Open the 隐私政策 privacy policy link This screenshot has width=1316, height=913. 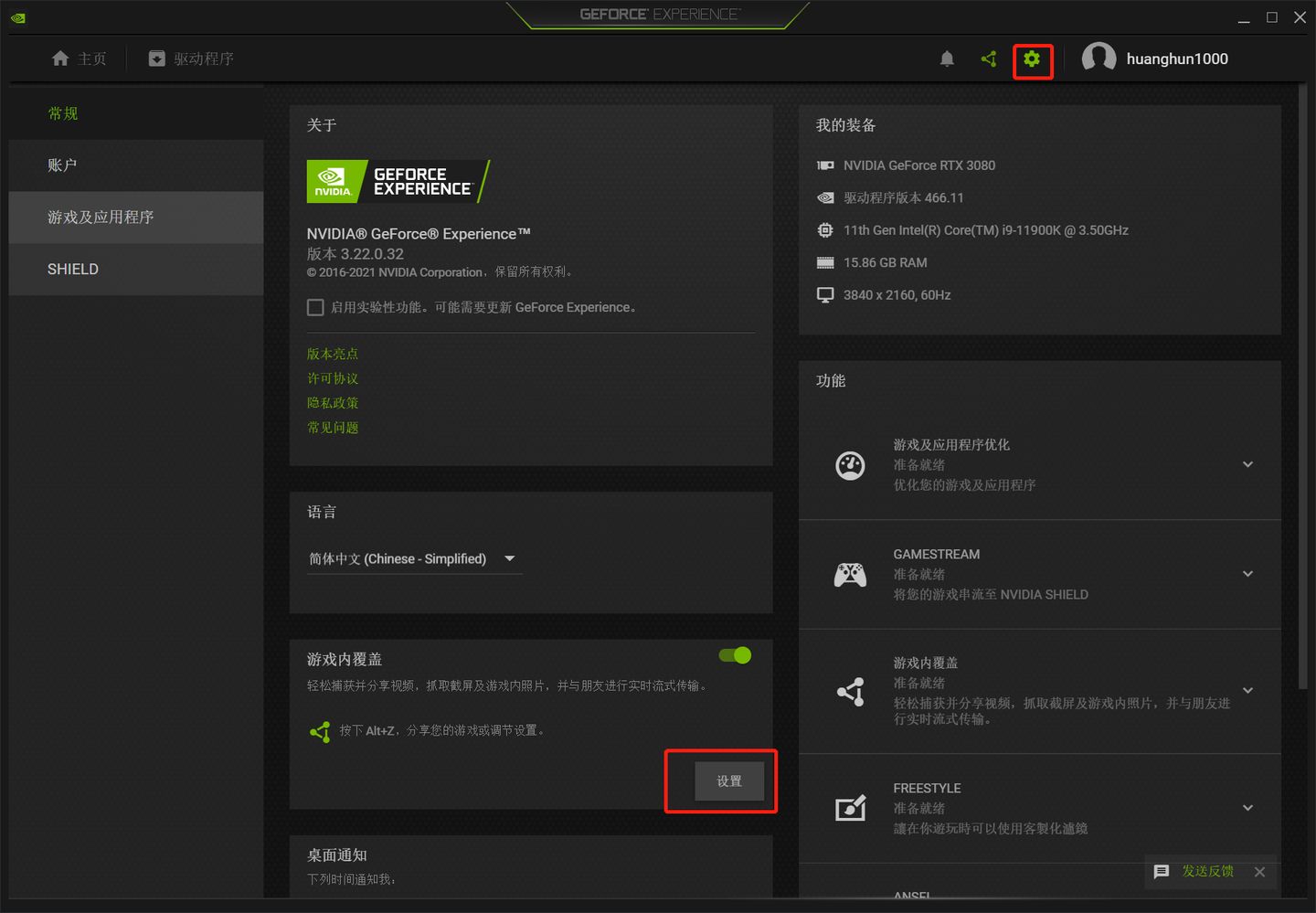pyautogui.click(x=333, y=402)
